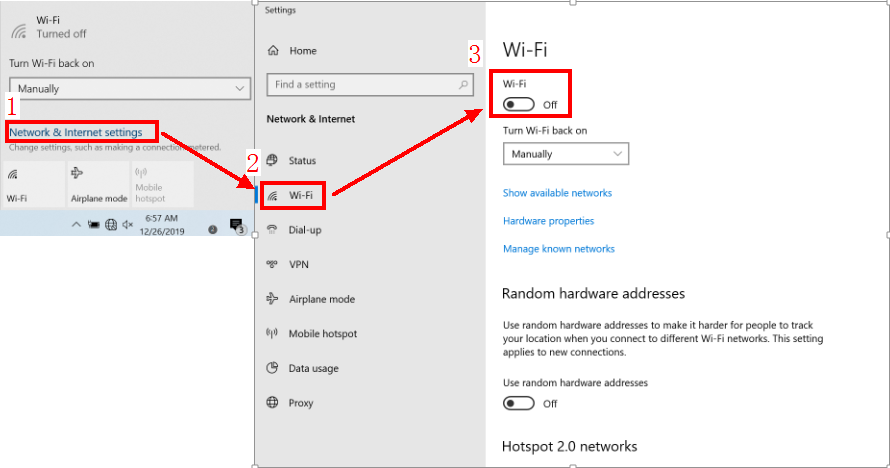This screenshot has width=890, height=468.
Task: Show hidden icons with taskbar chevron
Action: coord(76,226)
